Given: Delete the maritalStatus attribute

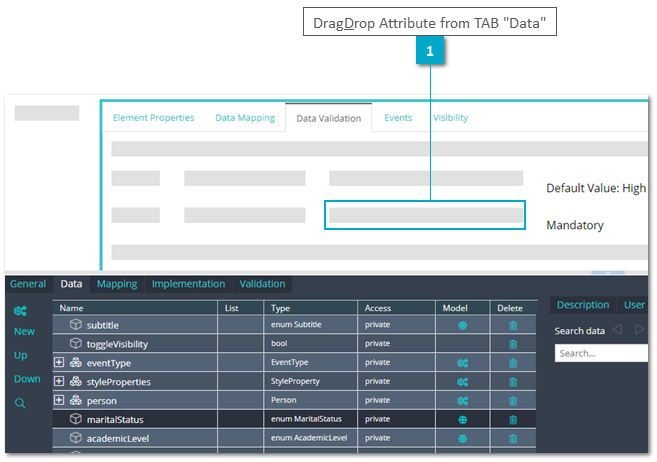Looking at the screenshot, I should 513,420.
